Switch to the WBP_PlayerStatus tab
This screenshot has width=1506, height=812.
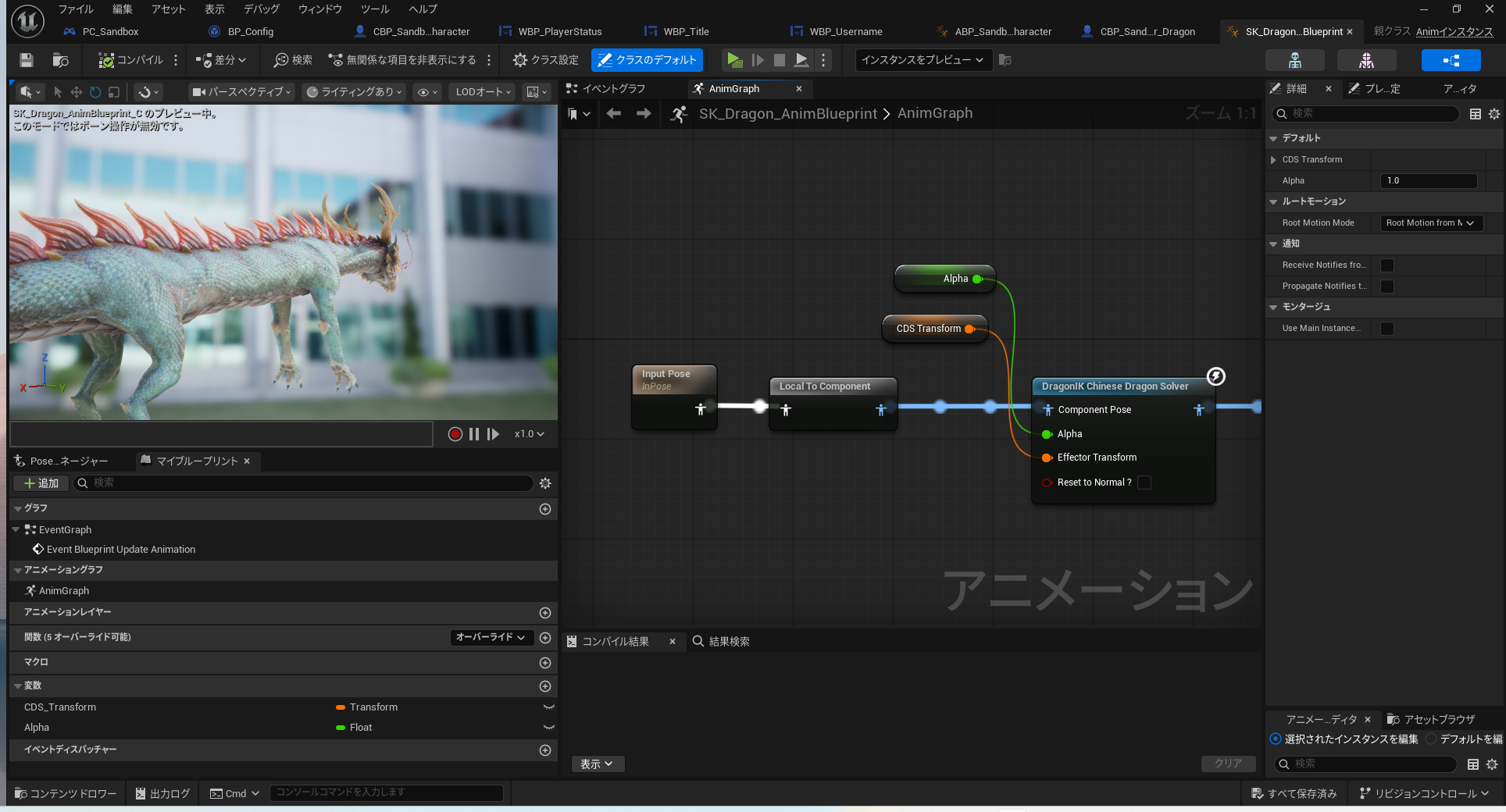[559, 32]
